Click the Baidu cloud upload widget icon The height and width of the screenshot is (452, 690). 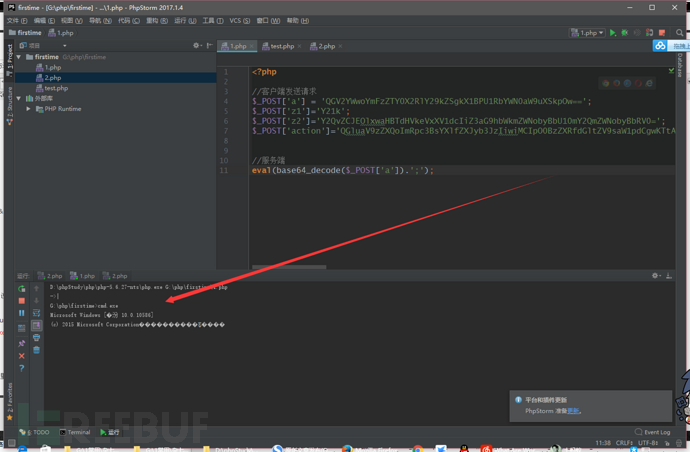pos(660,46)
